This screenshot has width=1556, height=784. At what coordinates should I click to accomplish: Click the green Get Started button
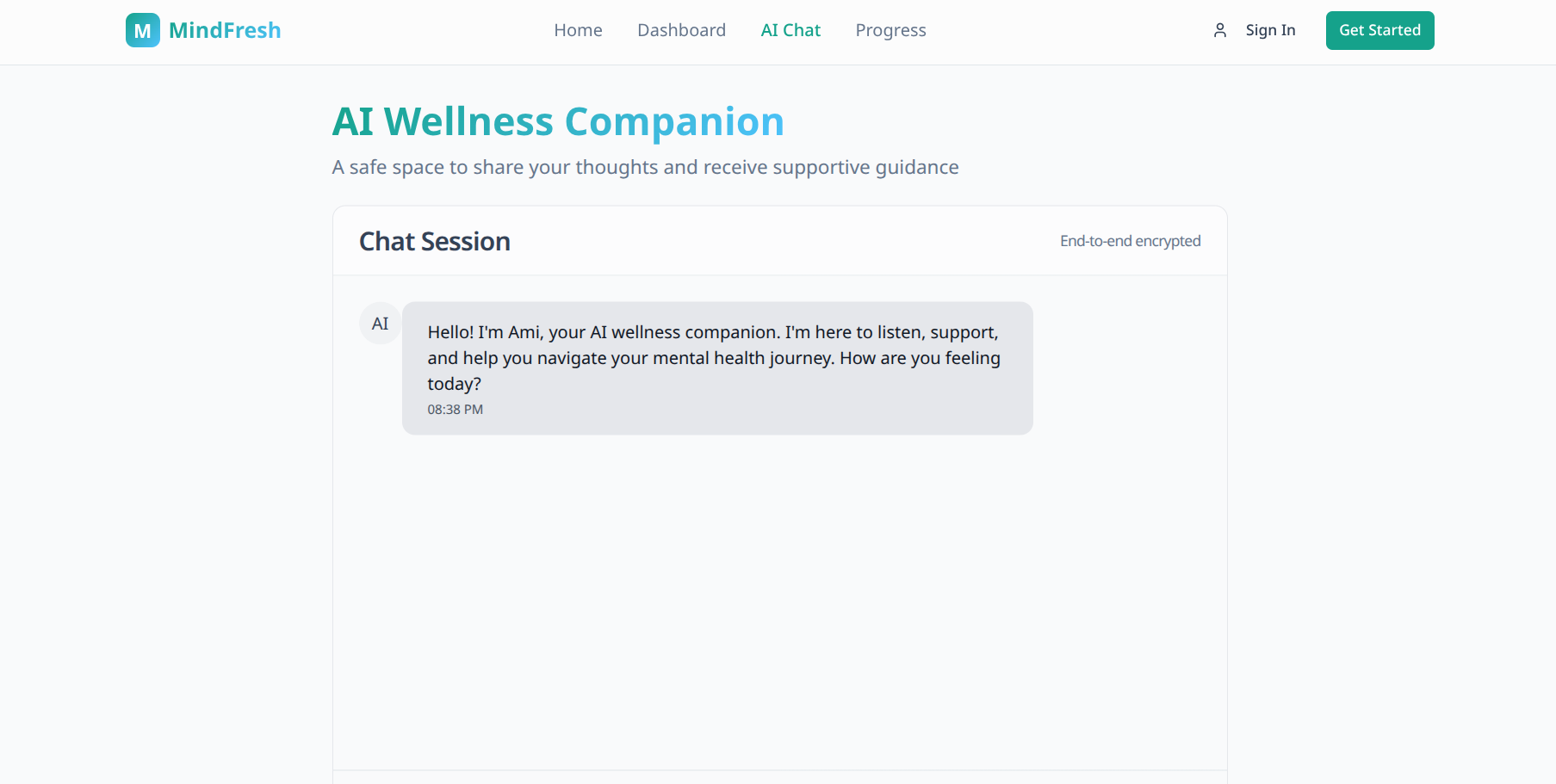pyautogui.click(x=1379, y=30)
